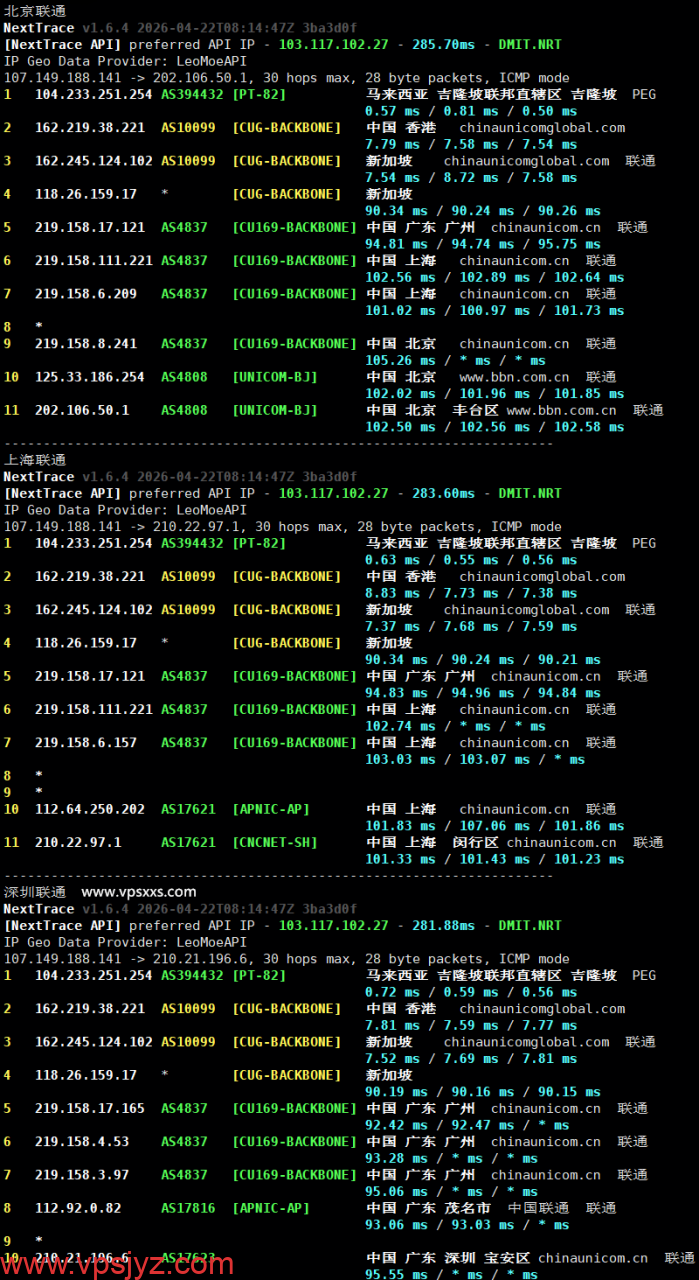Screen dimensions: 699x1280
Task: Select the [CNCNET-SH] network tag
Action: [x=275, y=842]
